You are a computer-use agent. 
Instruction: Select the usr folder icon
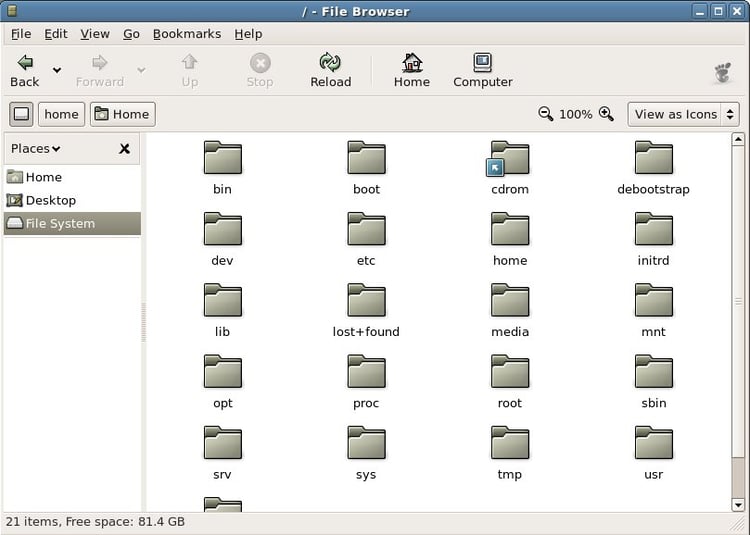point(653,443)
